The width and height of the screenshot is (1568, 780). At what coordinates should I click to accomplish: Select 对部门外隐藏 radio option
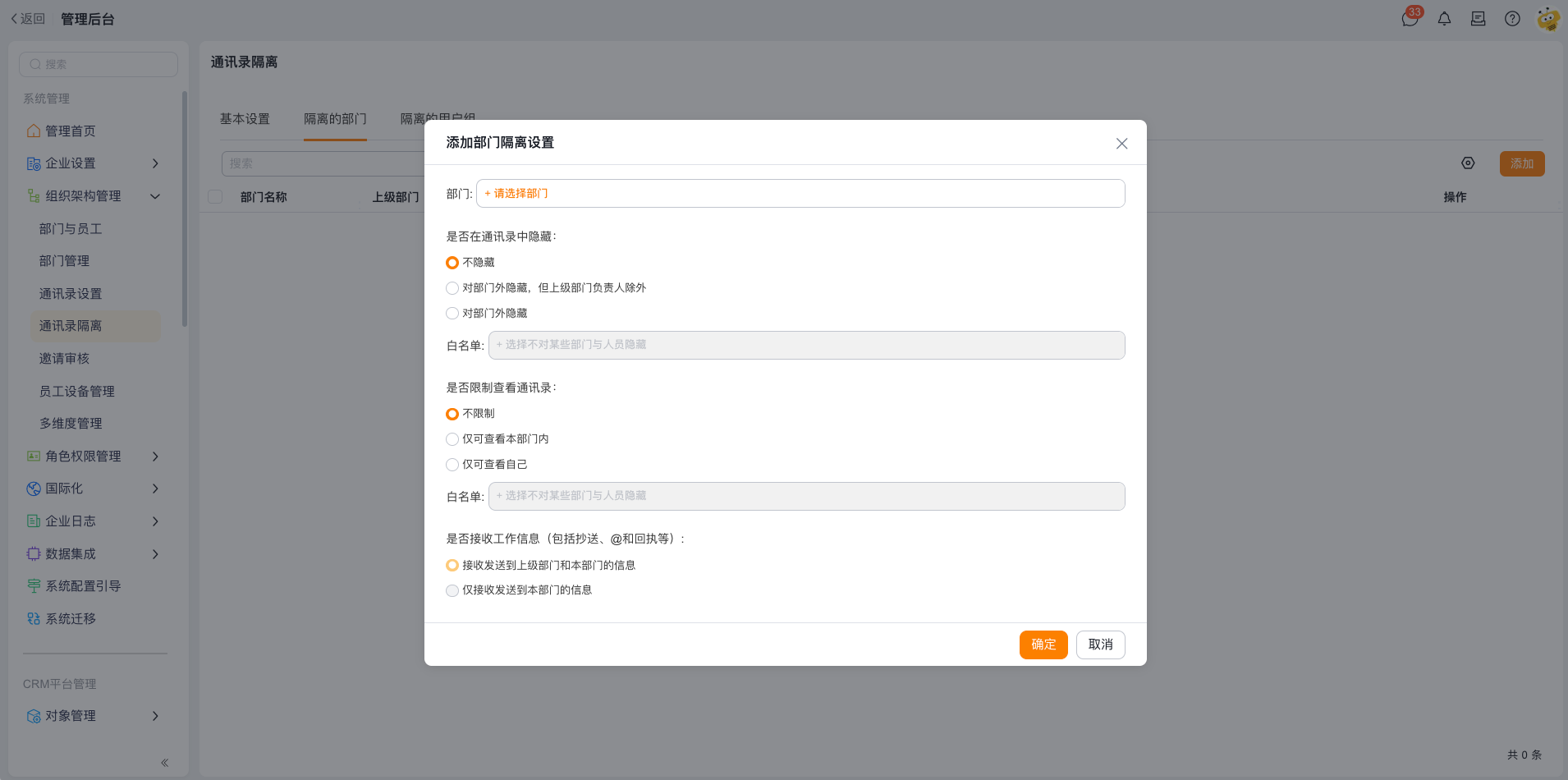pos(452,314)
